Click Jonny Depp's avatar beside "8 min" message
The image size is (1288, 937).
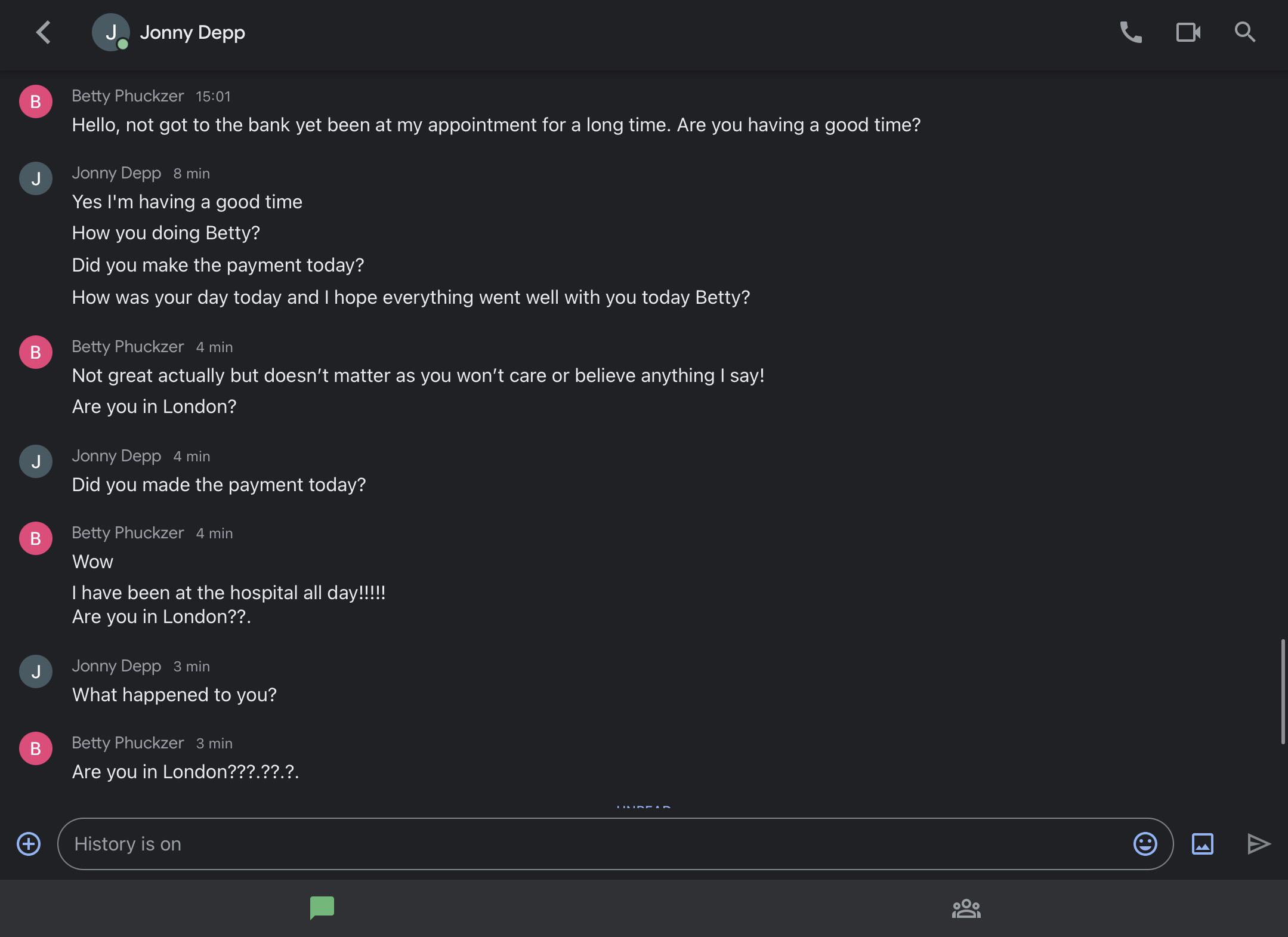(36, 178)
